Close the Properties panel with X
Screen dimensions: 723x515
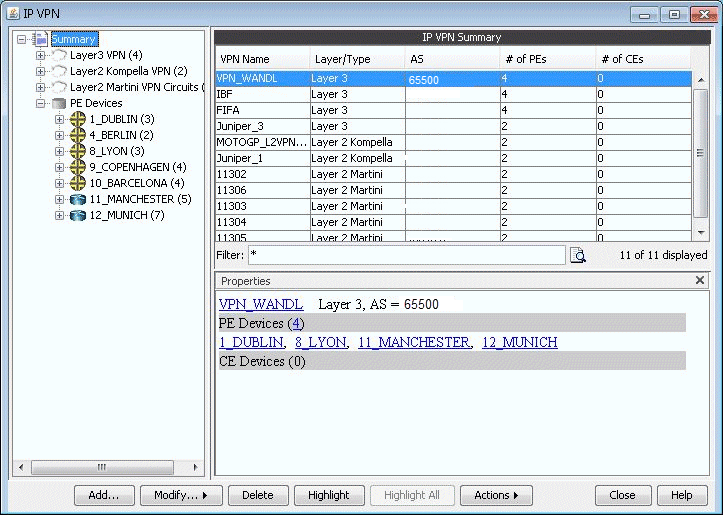700,281
